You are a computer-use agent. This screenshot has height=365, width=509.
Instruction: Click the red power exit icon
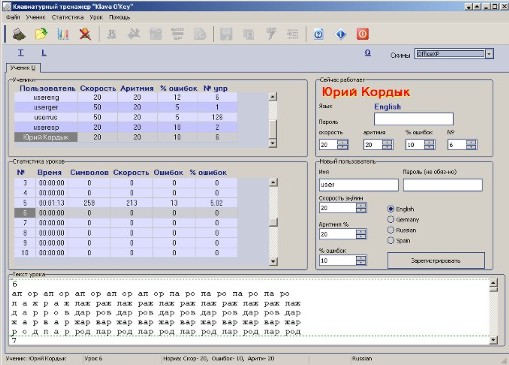pos(363,34)
